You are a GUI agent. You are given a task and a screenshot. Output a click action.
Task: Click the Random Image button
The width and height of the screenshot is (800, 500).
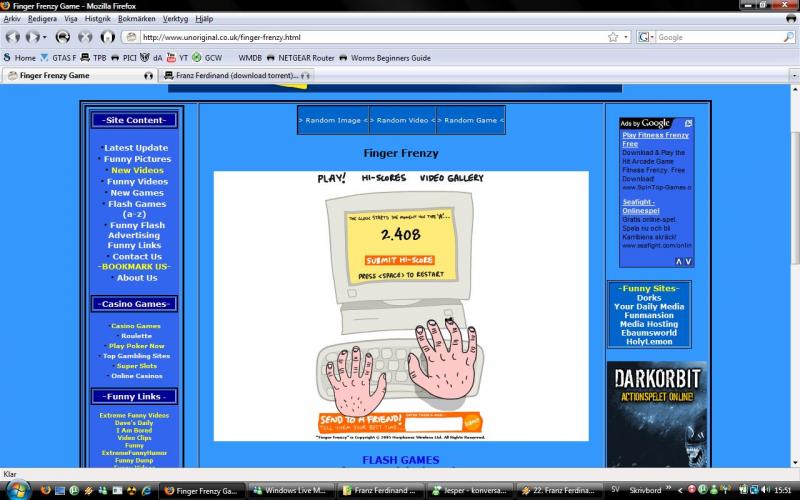[x=333, y=120]
